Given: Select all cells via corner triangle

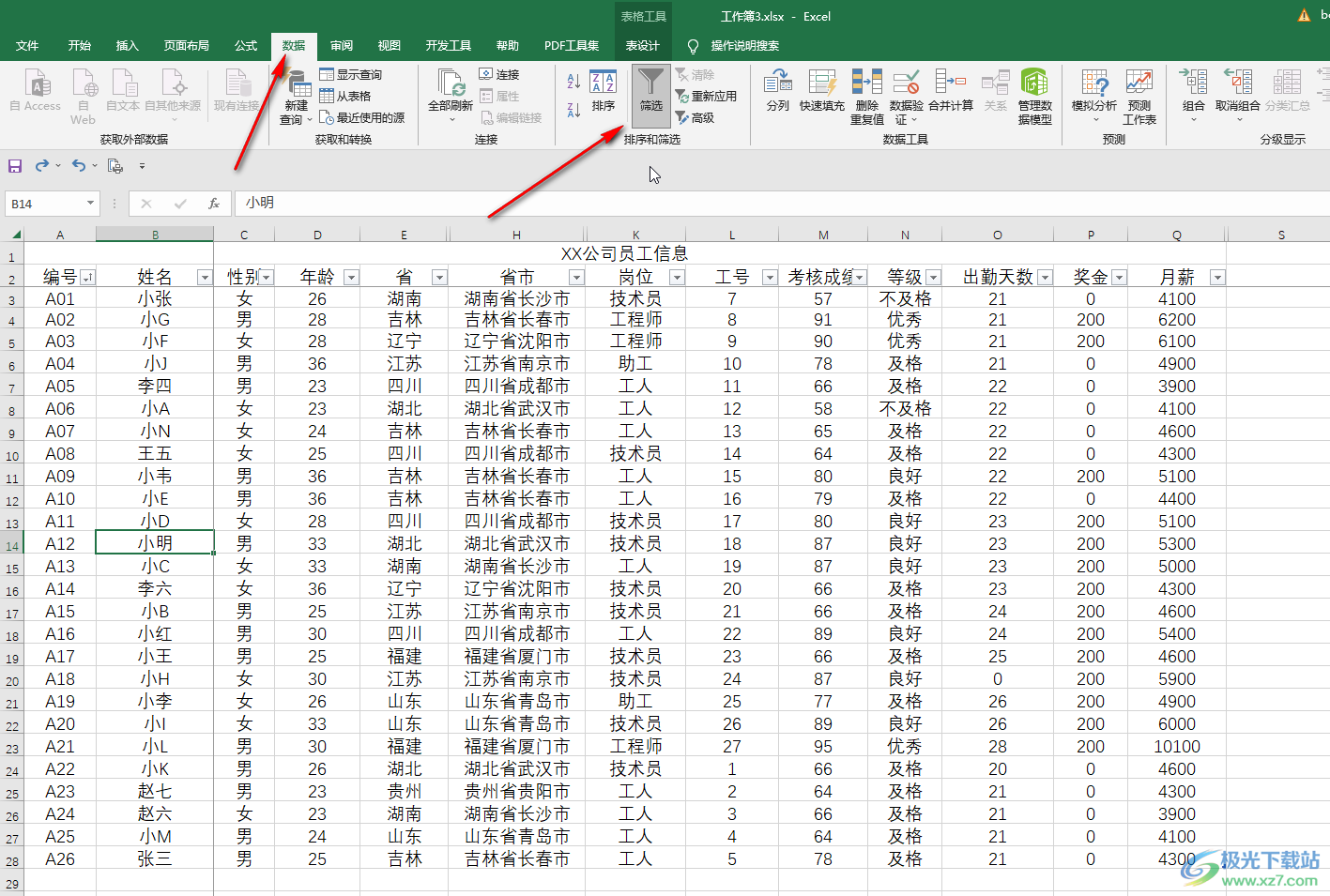Looking at the screenshot, I should click(16, 235).
